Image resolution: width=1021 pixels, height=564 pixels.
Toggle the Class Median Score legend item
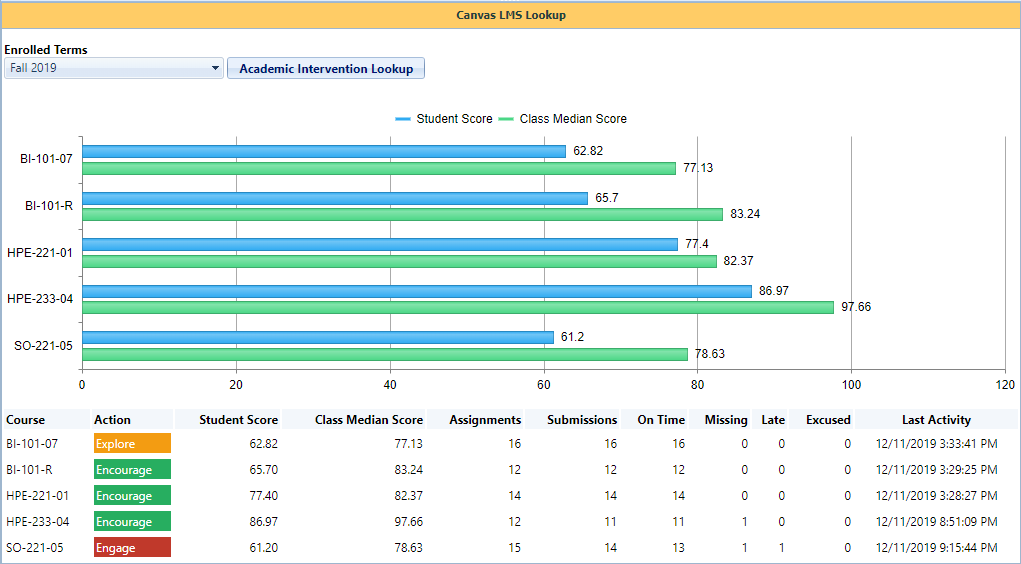pyautogui.click(x=562, y=118)
